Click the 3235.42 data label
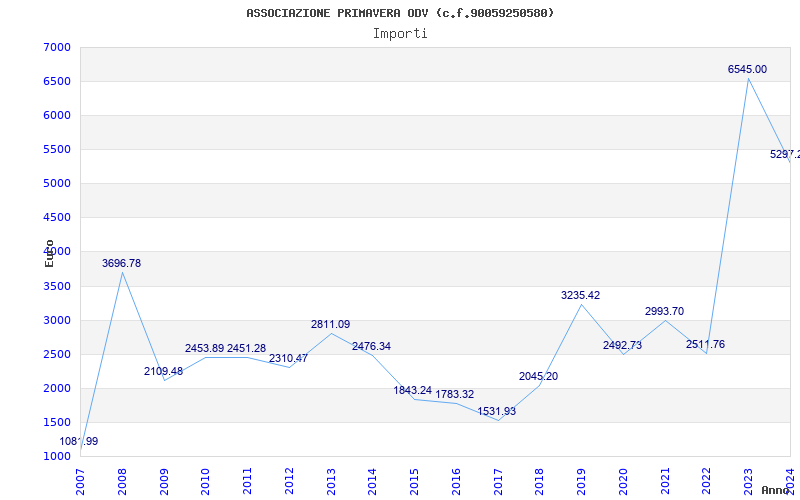The width and height of the screenshot is (800, 500). (x=581, y=295)
